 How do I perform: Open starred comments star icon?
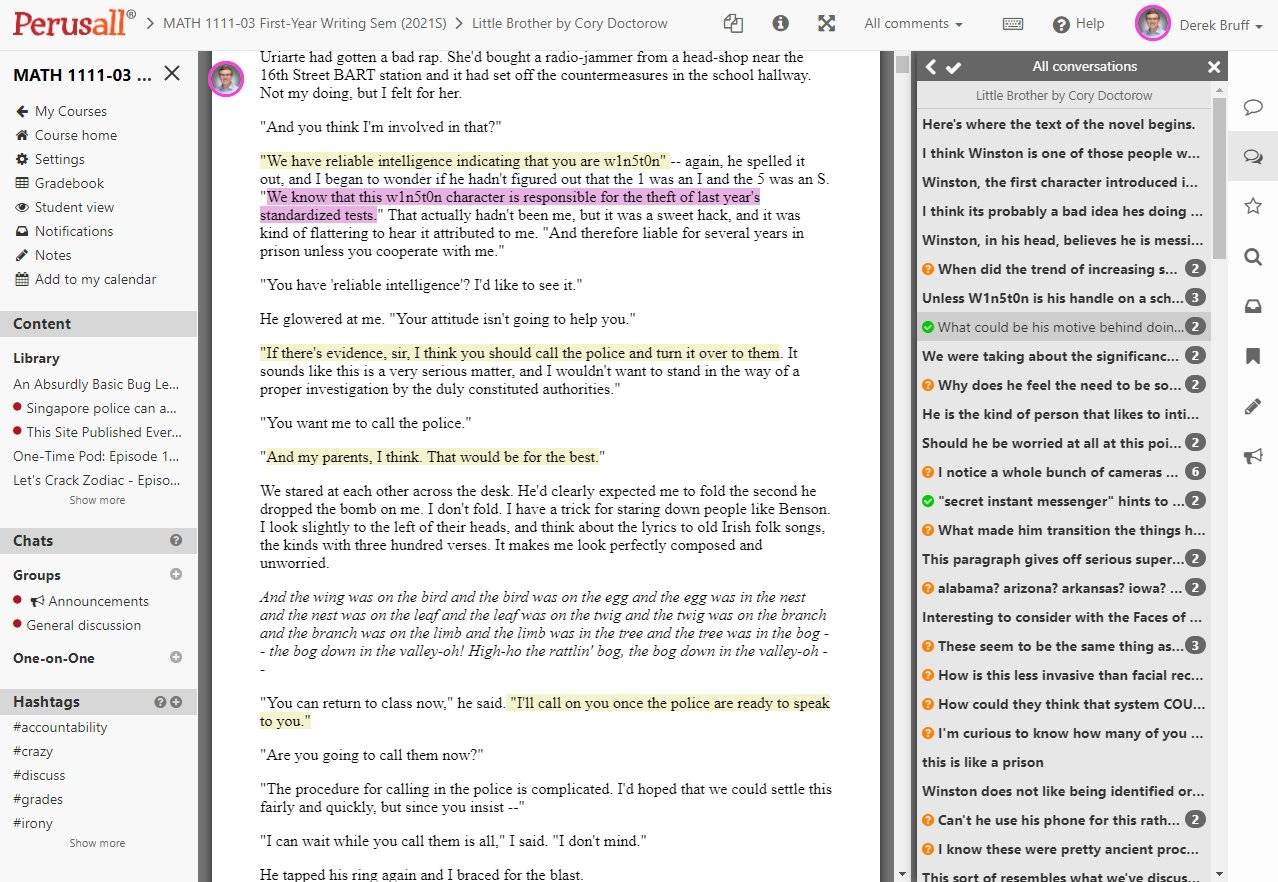click(1252, 206)
